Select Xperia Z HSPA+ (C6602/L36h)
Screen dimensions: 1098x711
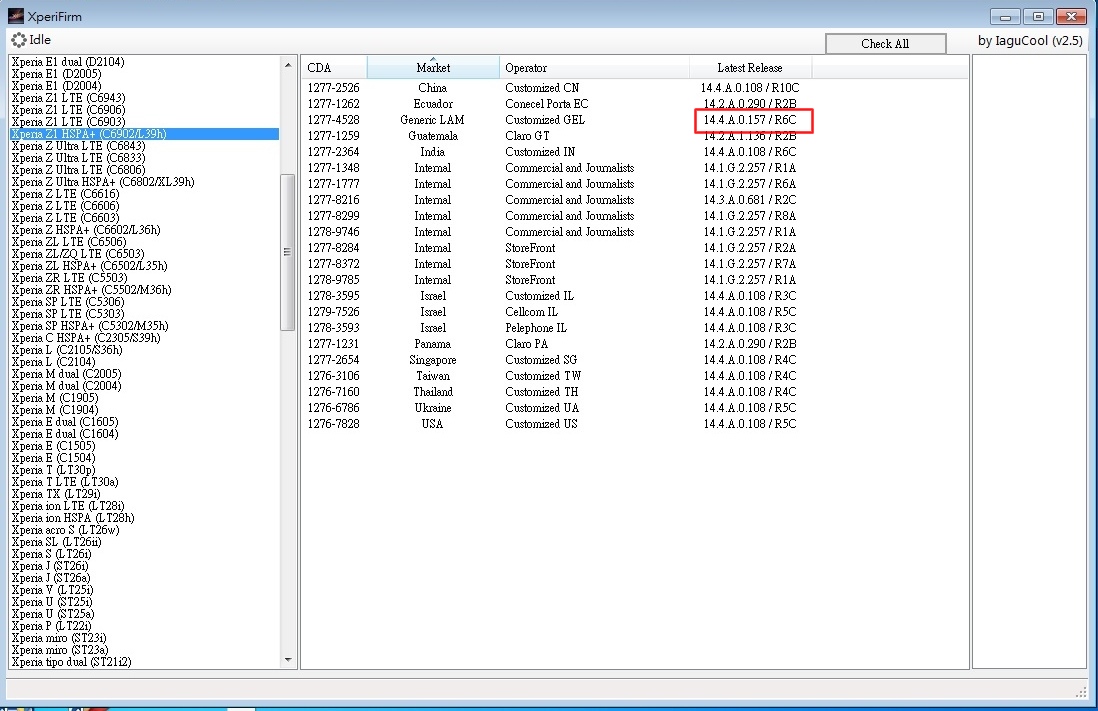pos(86,230)
